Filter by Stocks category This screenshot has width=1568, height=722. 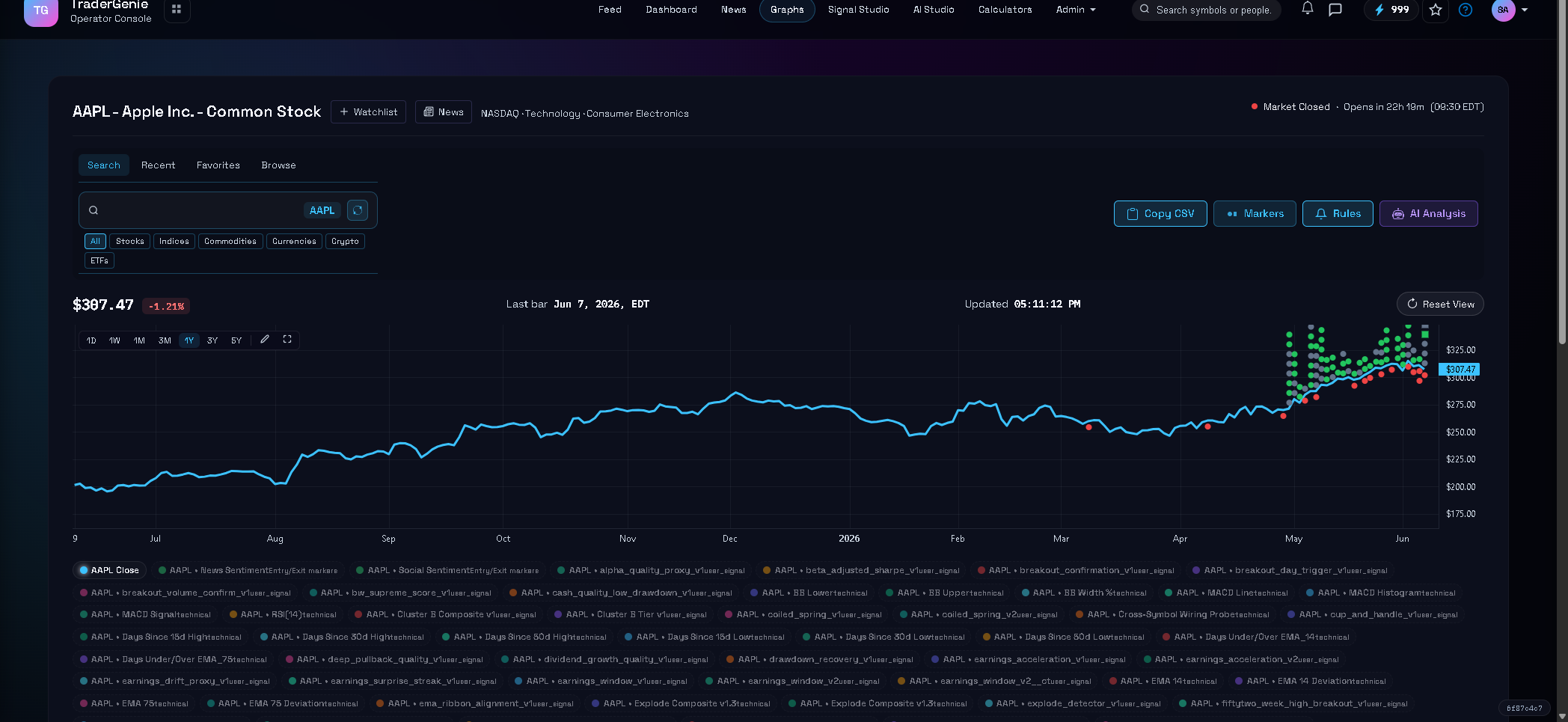[129, 242]
